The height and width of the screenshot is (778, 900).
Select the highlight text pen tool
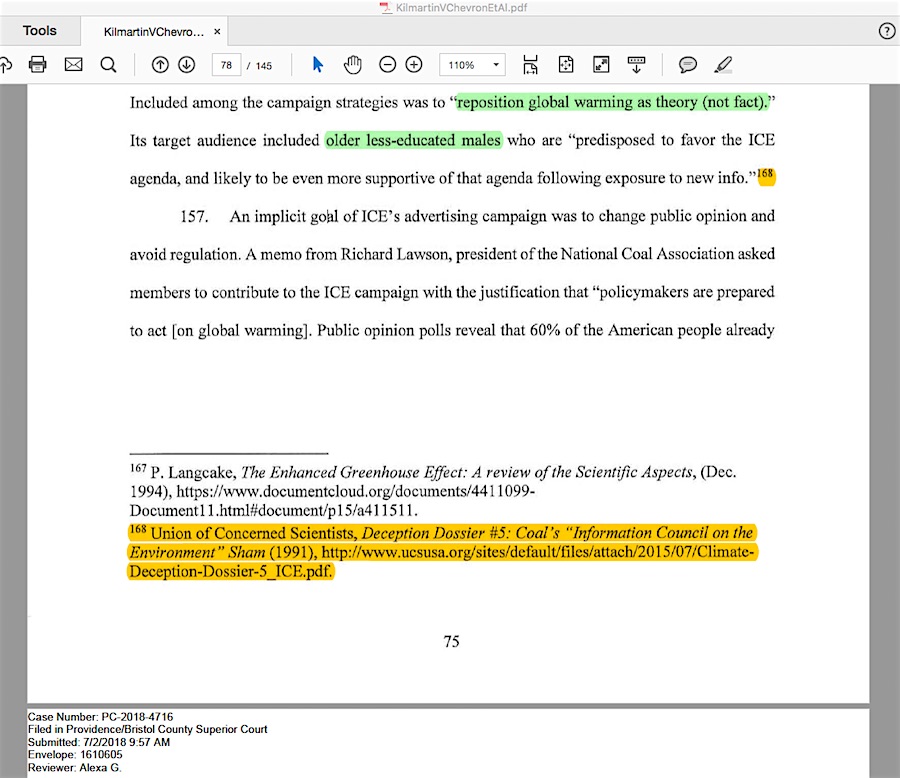click(x=723, y=65)
